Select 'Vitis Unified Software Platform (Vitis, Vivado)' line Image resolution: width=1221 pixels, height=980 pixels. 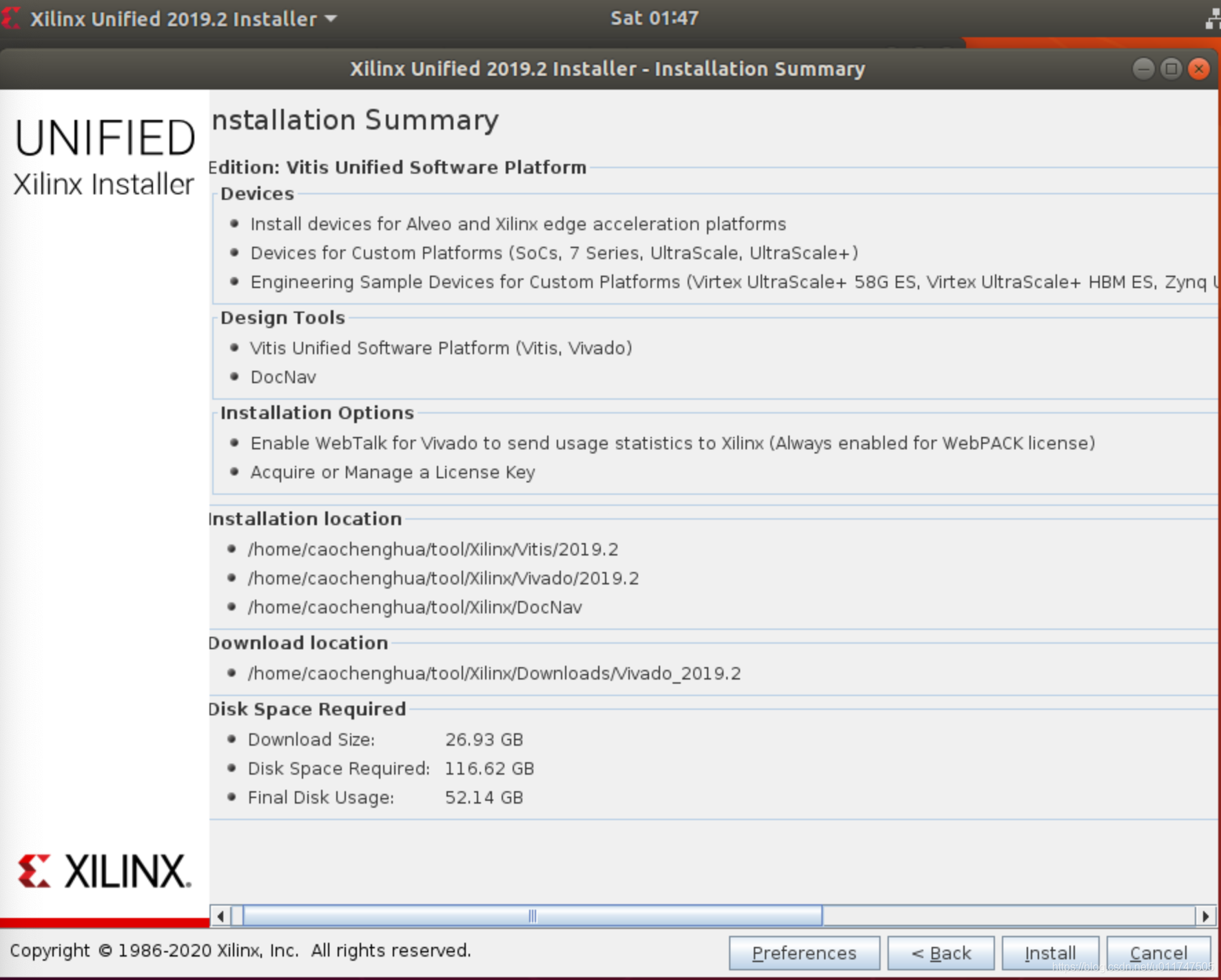(441, 348)
